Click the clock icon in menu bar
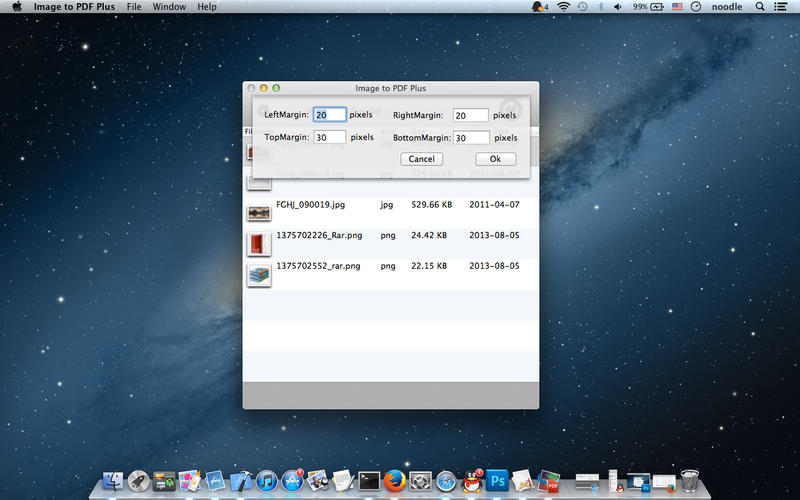The image size is (800, 500). coord(696,7)
